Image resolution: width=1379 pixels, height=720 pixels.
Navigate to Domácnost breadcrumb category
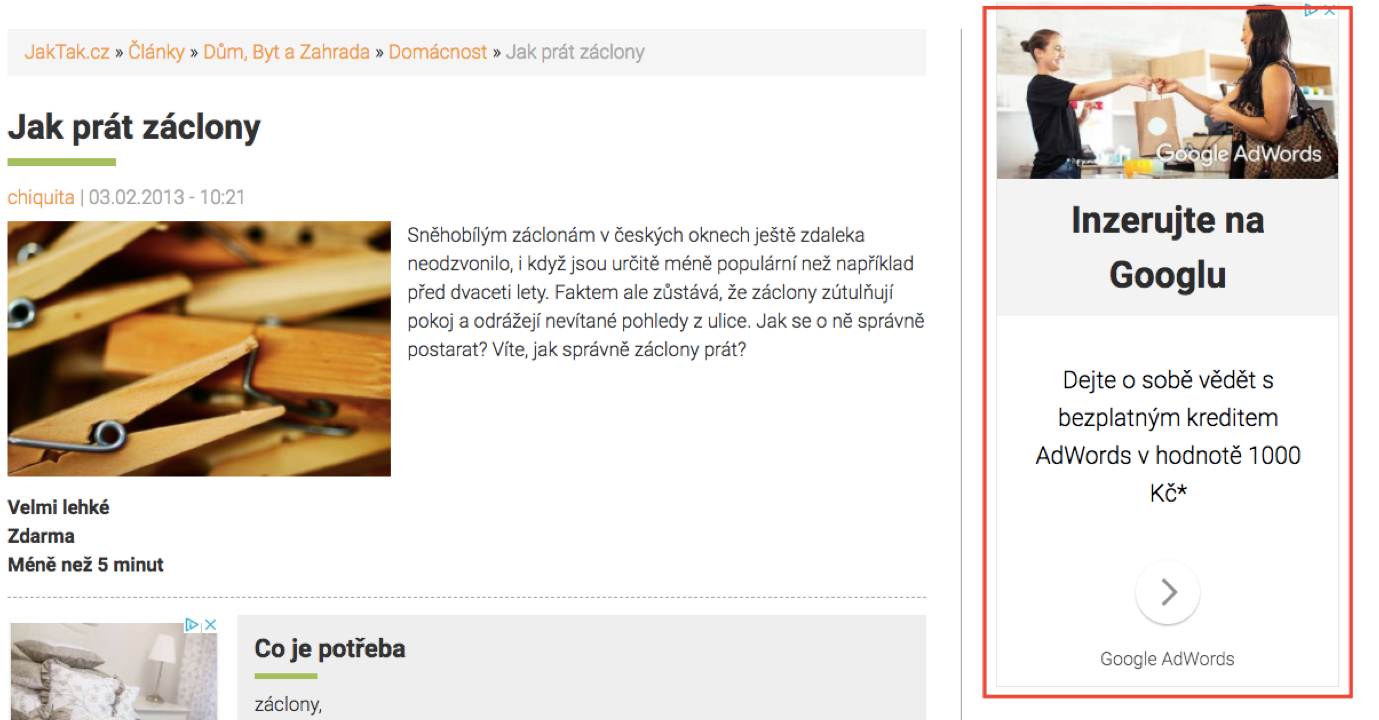438,52
